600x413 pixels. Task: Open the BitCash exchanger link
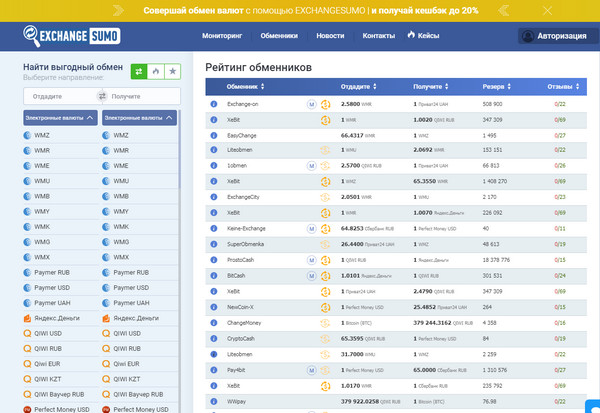click(236, 276)
